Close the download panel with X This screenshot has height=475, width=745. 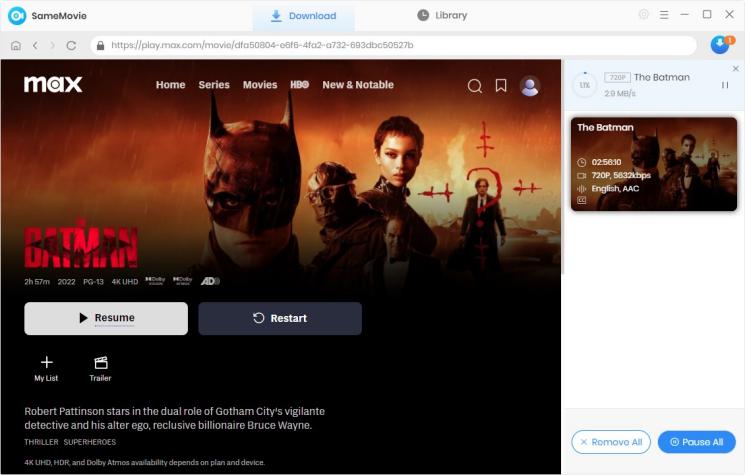point(735,69)
